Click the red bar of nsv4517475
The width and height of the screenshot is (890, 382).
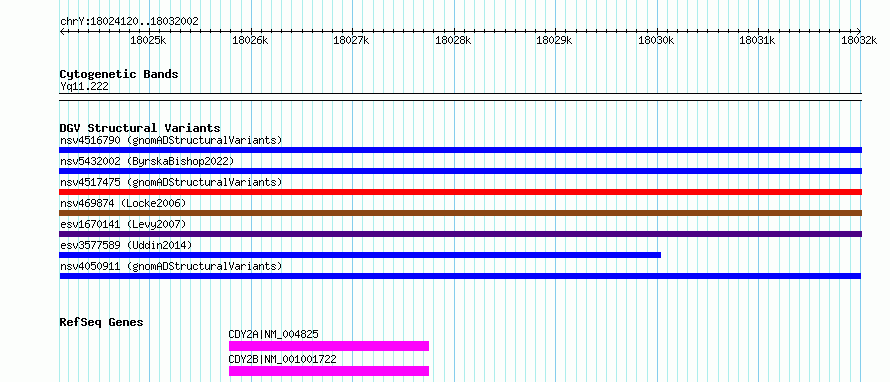461,192
